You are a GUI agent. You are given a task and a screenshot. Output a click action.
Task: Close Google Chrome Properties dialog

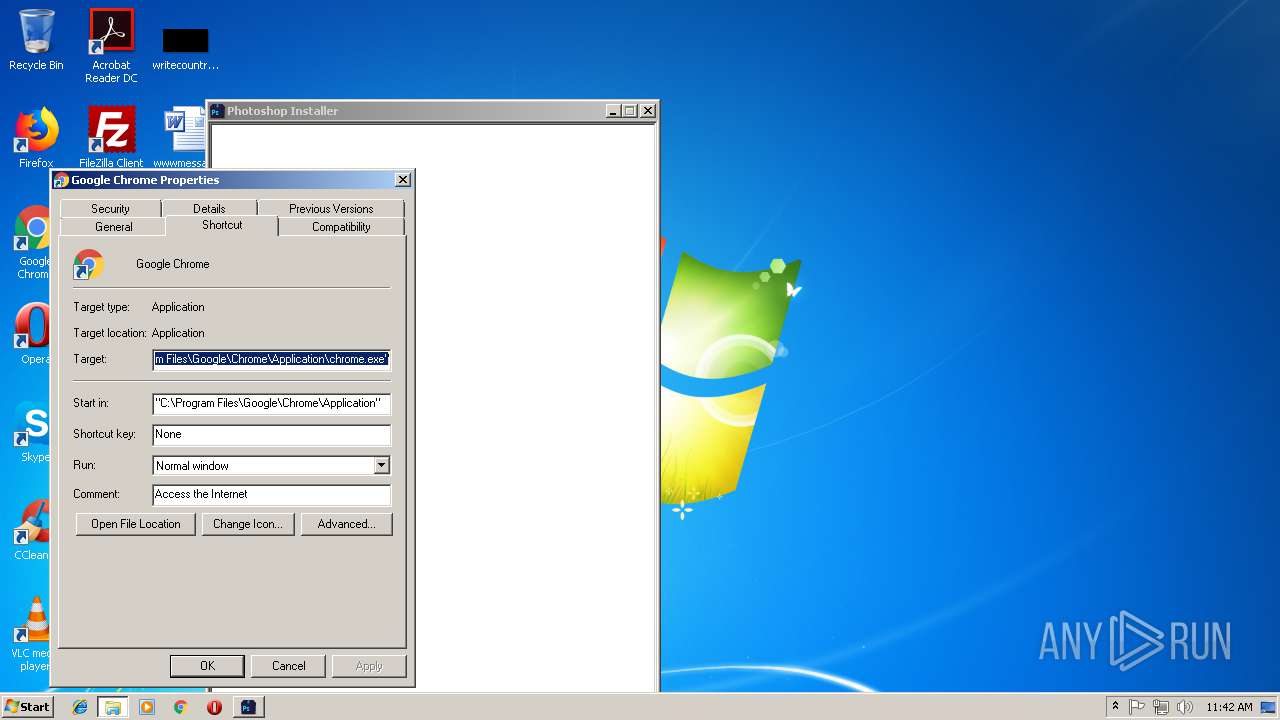coord(402,180)
